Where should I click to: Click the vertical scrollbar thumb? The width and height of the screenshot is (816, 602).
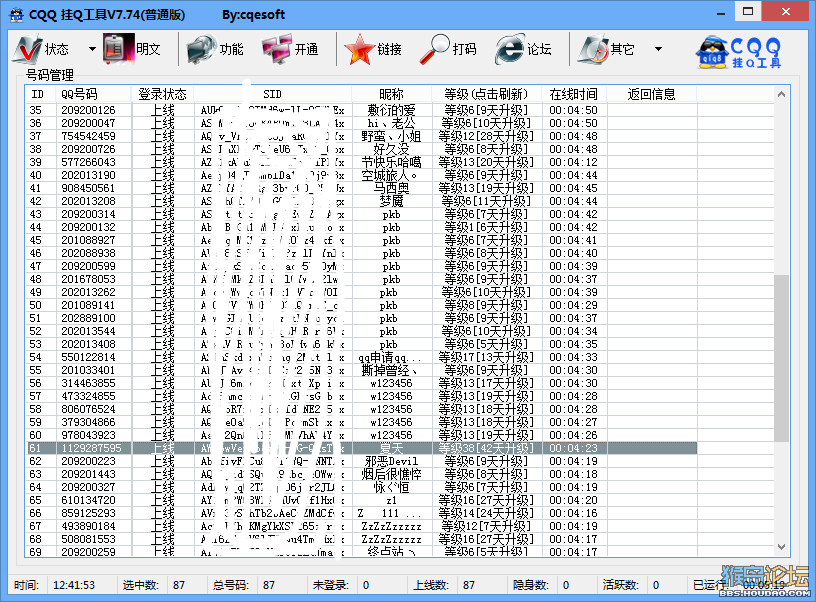[x=781, y=358]
